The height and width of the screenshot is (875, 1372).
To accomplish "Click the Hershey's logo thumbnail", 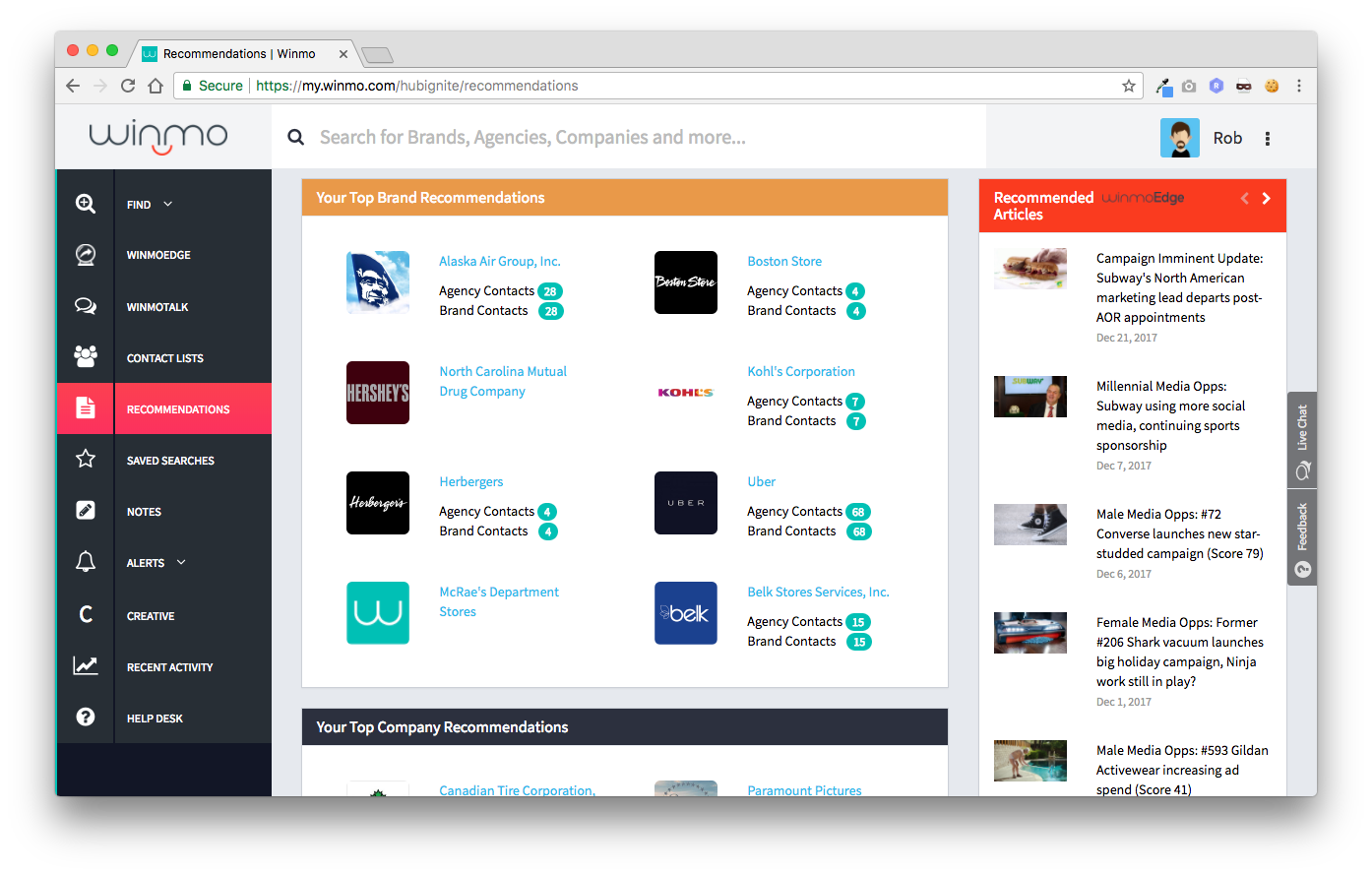I will click(x=378, y=393).
